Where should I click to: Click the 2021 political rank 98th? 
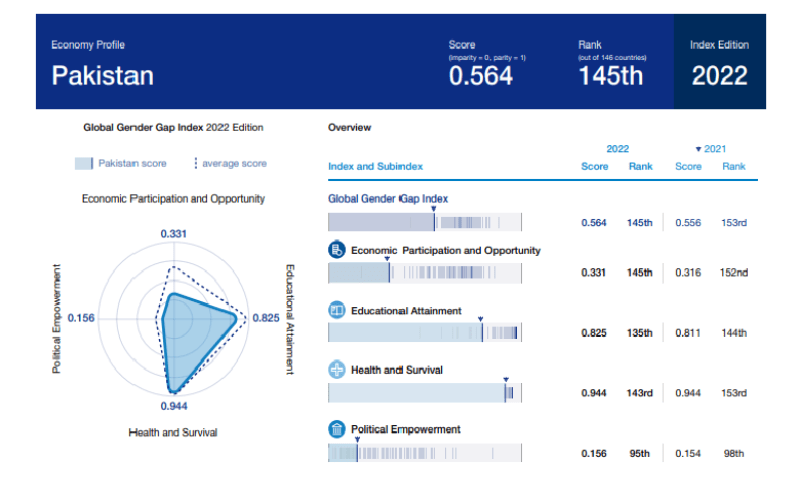click(x=734, y=453)
